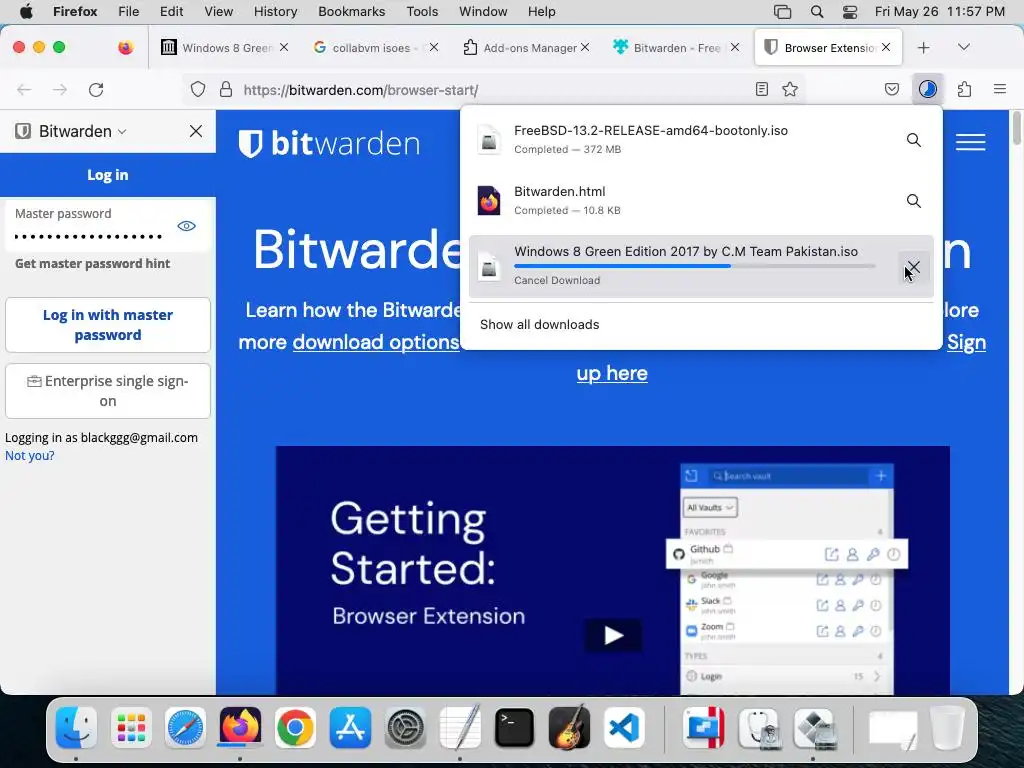Viewport: 1024px width, 768px height.
Task: Click the page vertical scrollbar
Action: point(1016,129)
